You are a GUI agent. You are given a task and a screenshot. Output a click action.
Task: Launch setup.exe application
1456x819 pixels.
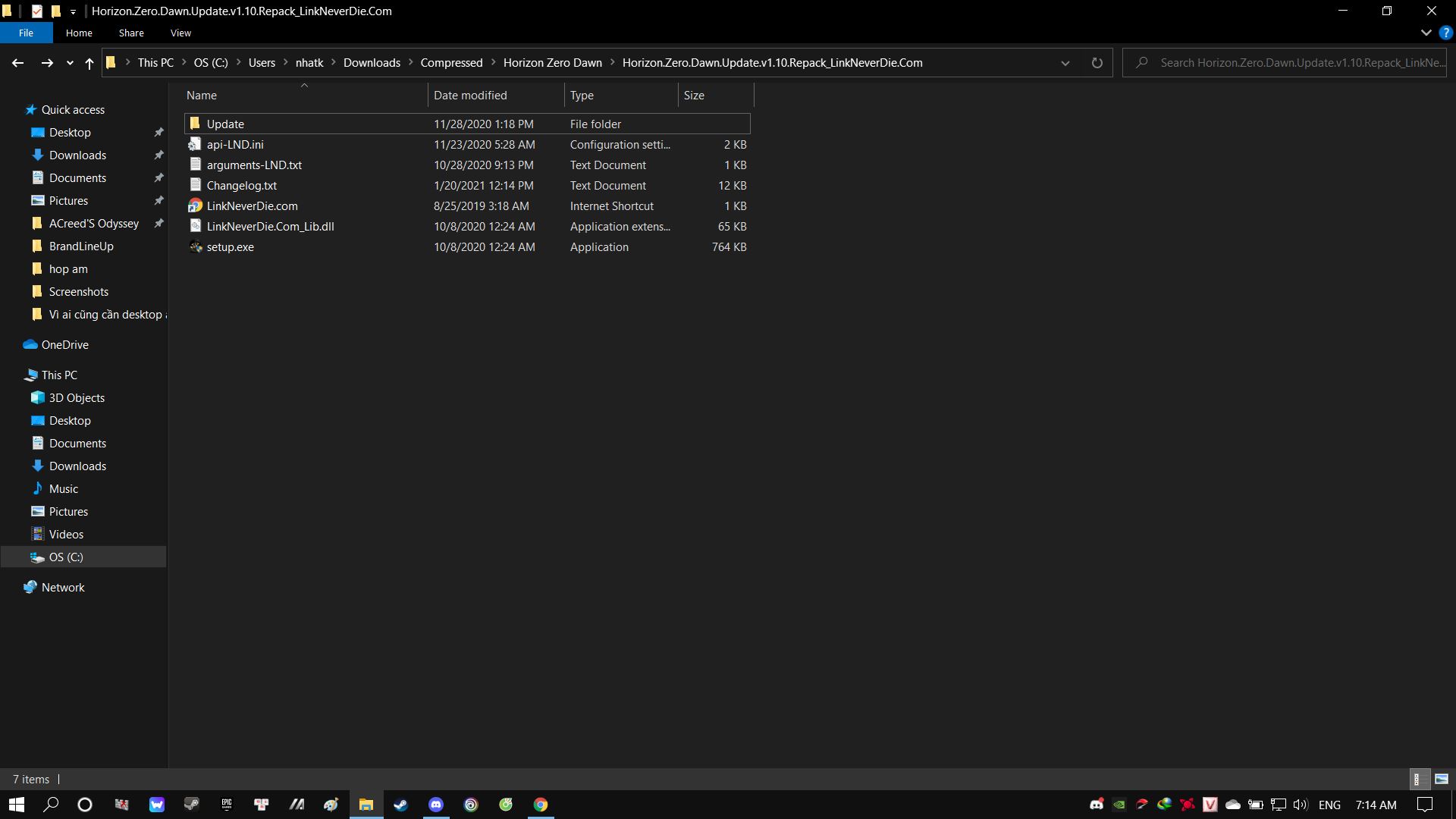coord(229,247)
